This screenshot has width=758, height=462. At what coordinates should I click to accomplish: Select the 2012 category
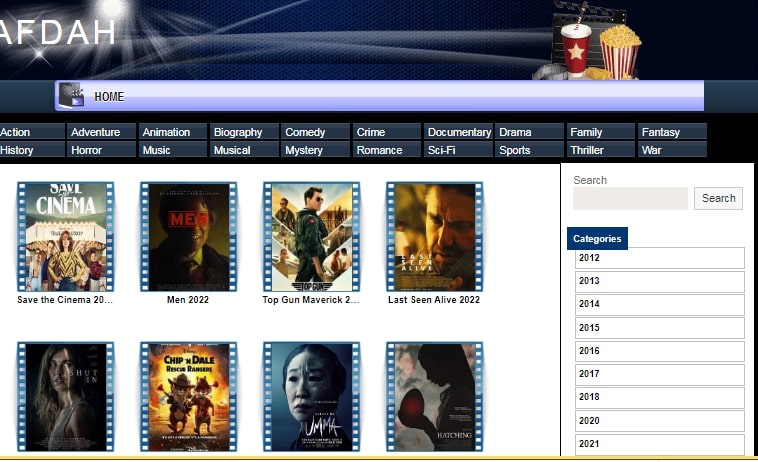click(660, 258)
